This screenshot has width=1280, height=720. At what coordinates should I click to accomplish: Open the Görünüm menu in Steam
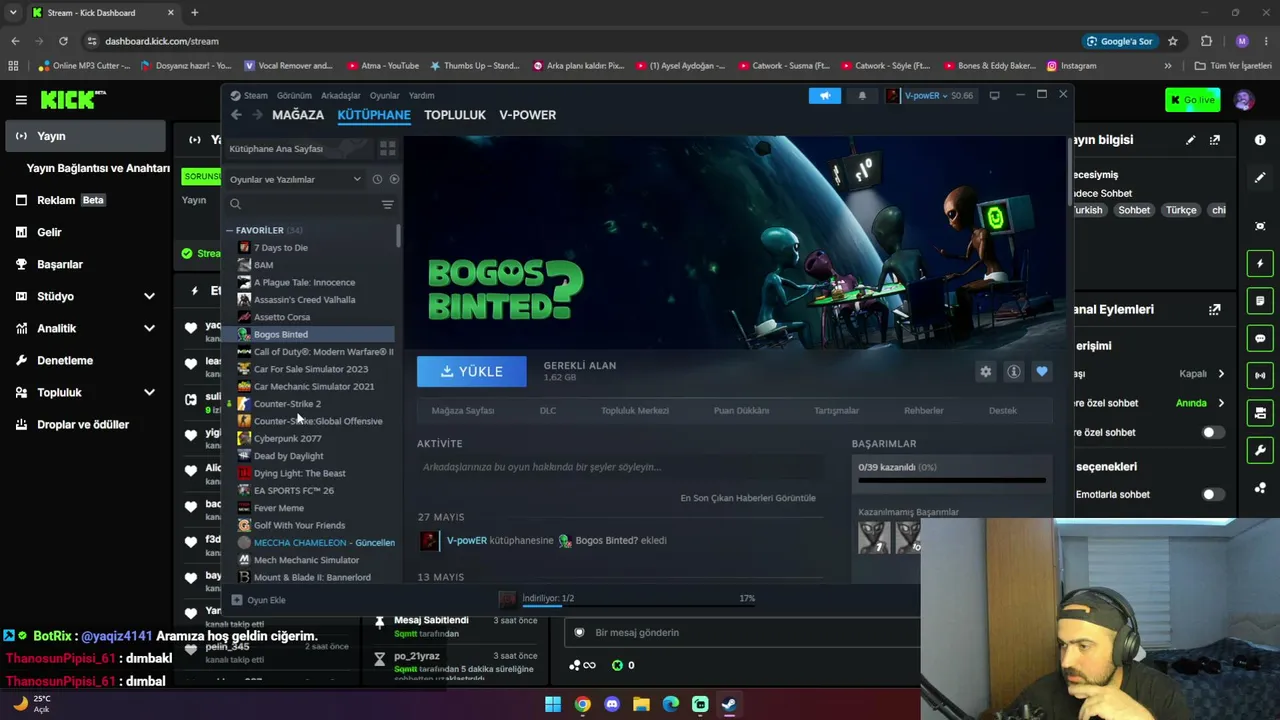294,96
